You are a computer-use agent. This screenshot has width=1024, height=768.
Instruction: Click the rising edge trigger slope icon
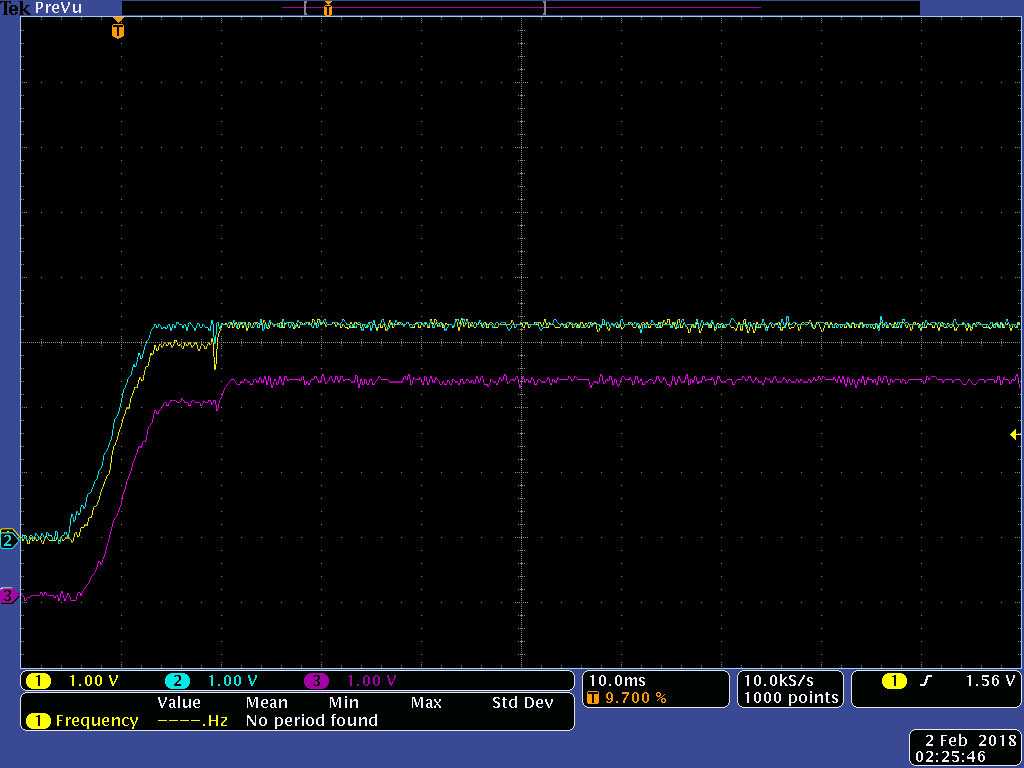tap(925, 681)
